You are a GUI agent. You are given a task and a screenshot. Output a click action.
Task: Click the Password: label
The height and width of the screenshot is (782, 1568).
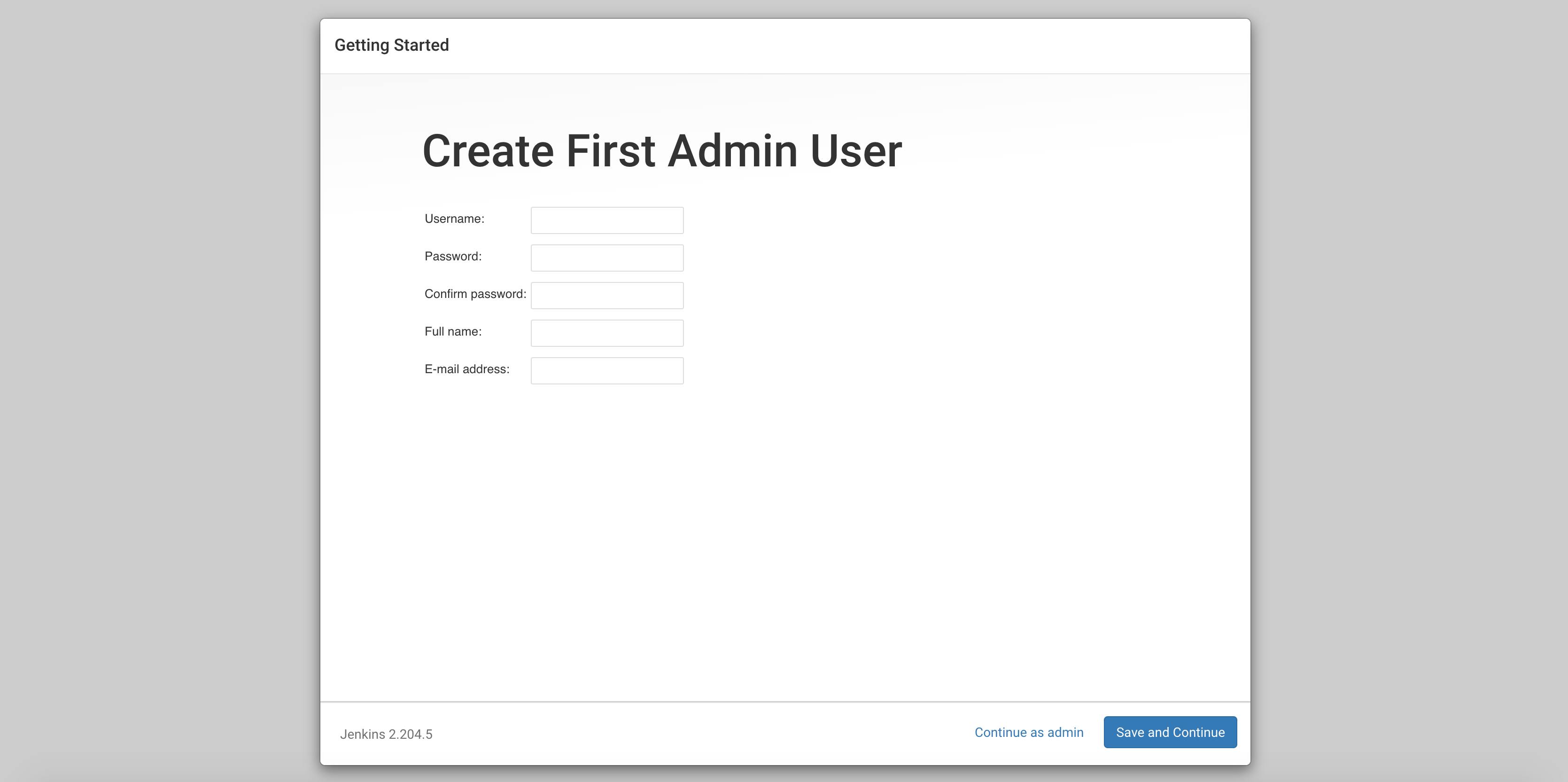pyautogui.click(x=453, y=257)
